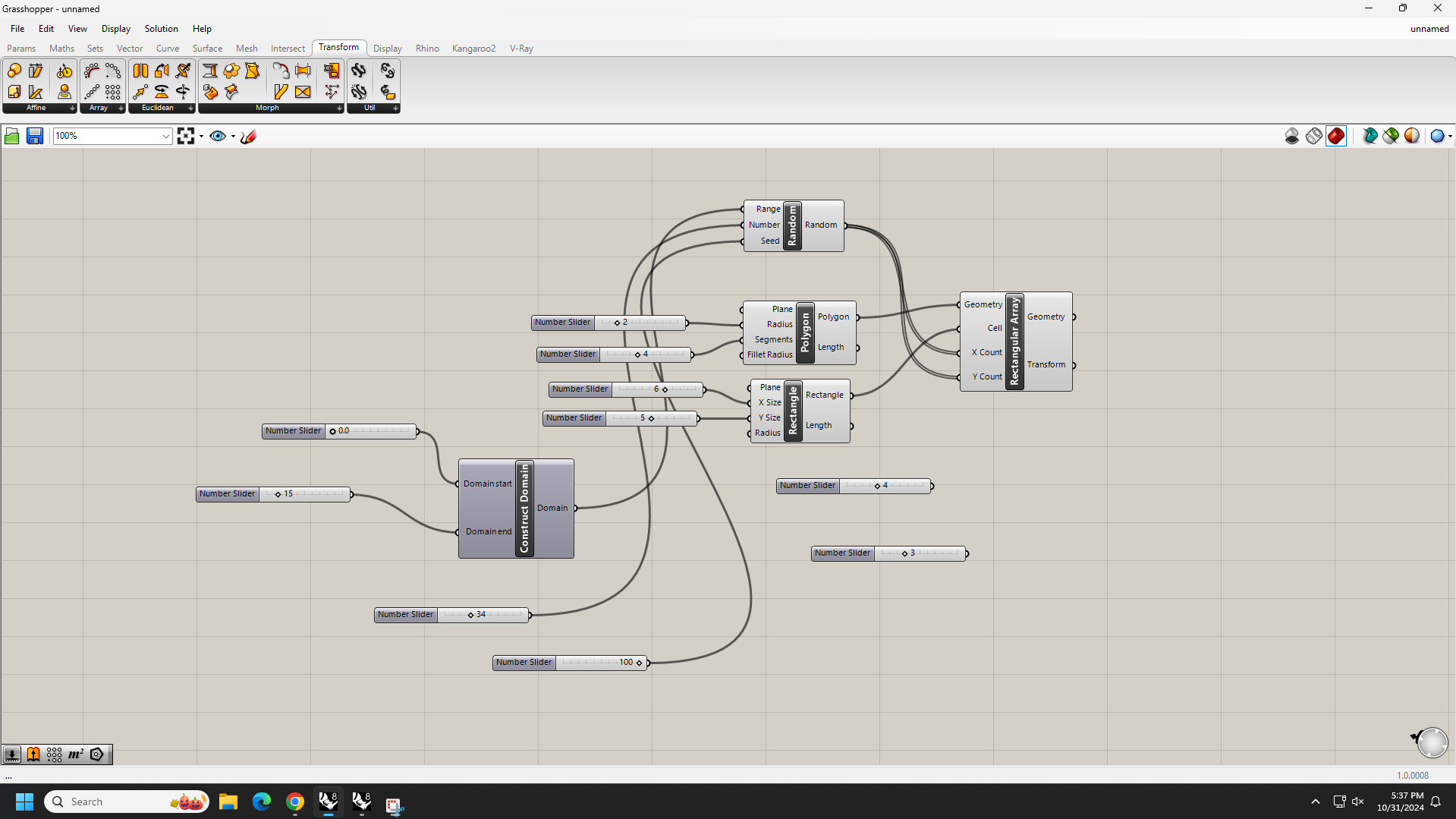
Task: Expand the Affine panel plus button
Action: coord(72,109)
